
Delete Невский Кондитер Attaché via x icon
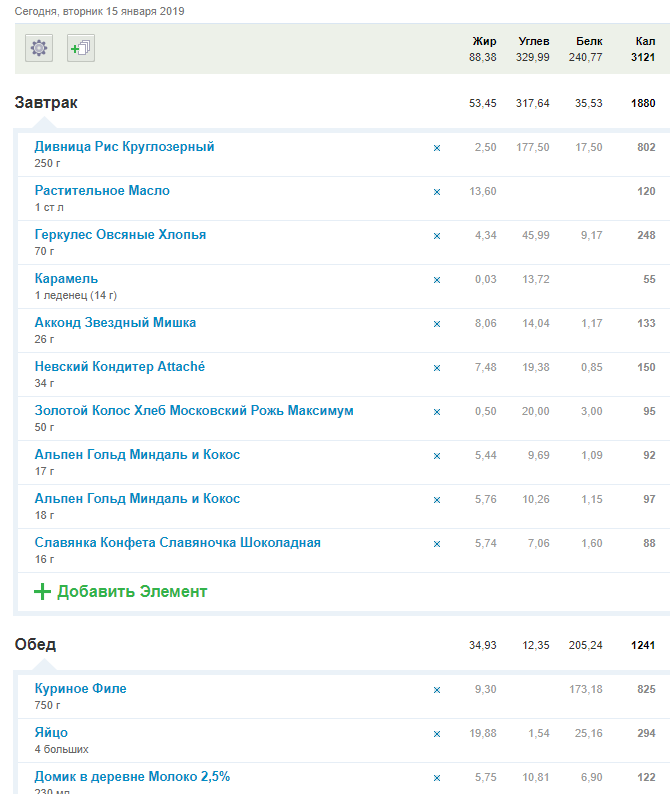click(x=436, y=368)
